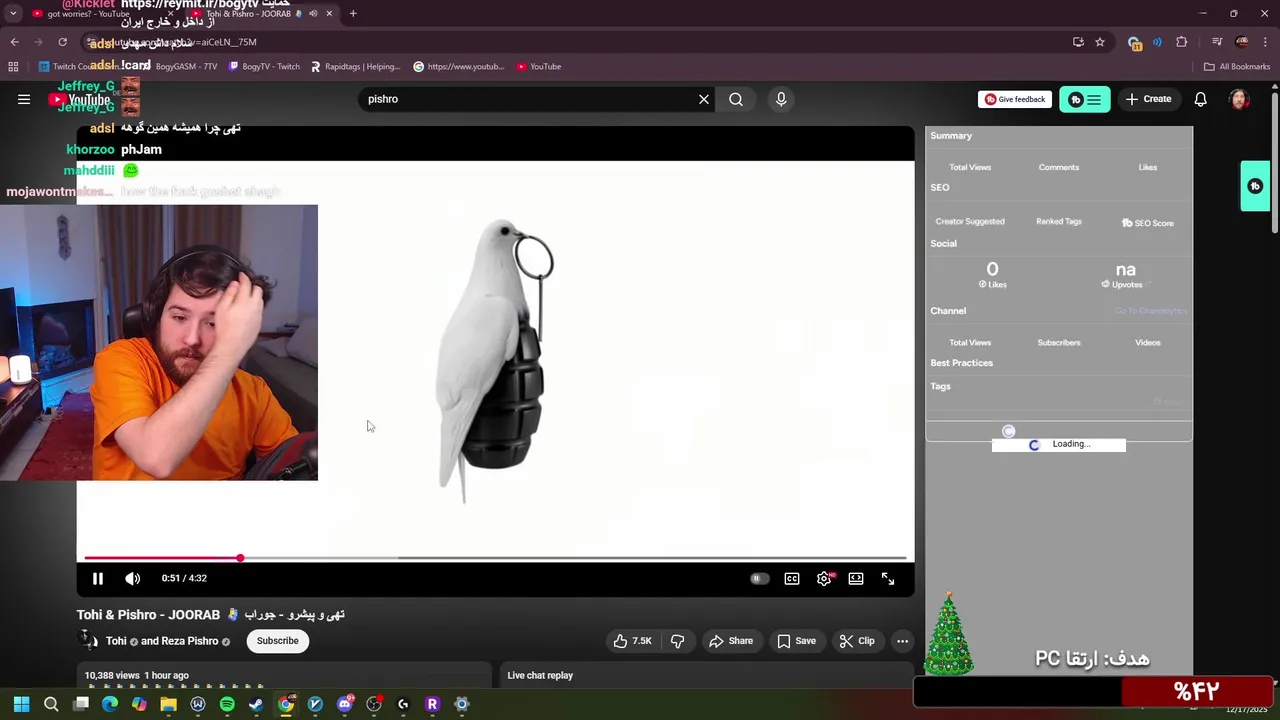
Task: Switch to theater mode
Action: tap(856, 578)
